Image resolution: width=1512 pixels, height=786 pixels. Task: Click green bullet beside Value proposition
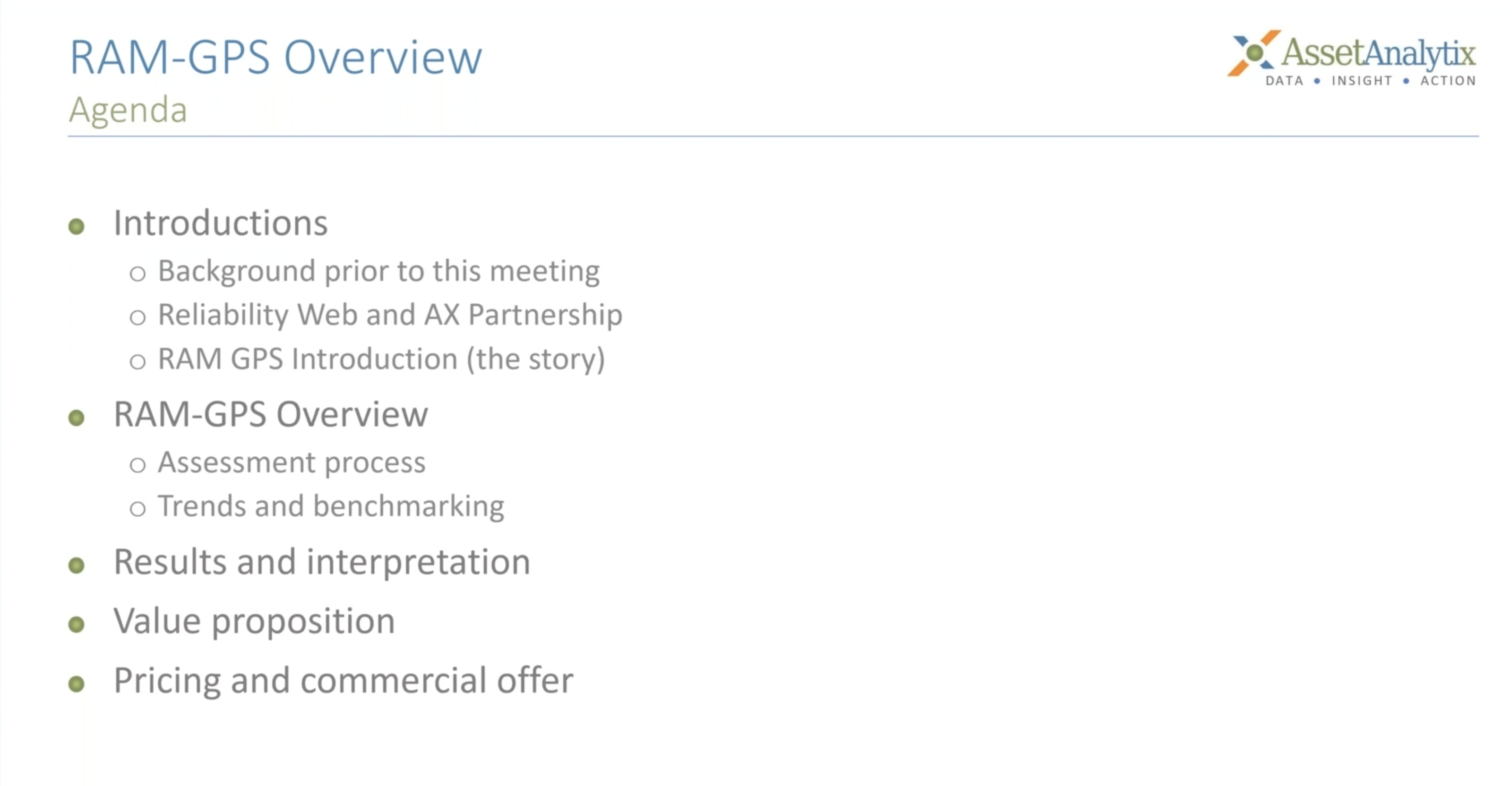pos(76,624)
